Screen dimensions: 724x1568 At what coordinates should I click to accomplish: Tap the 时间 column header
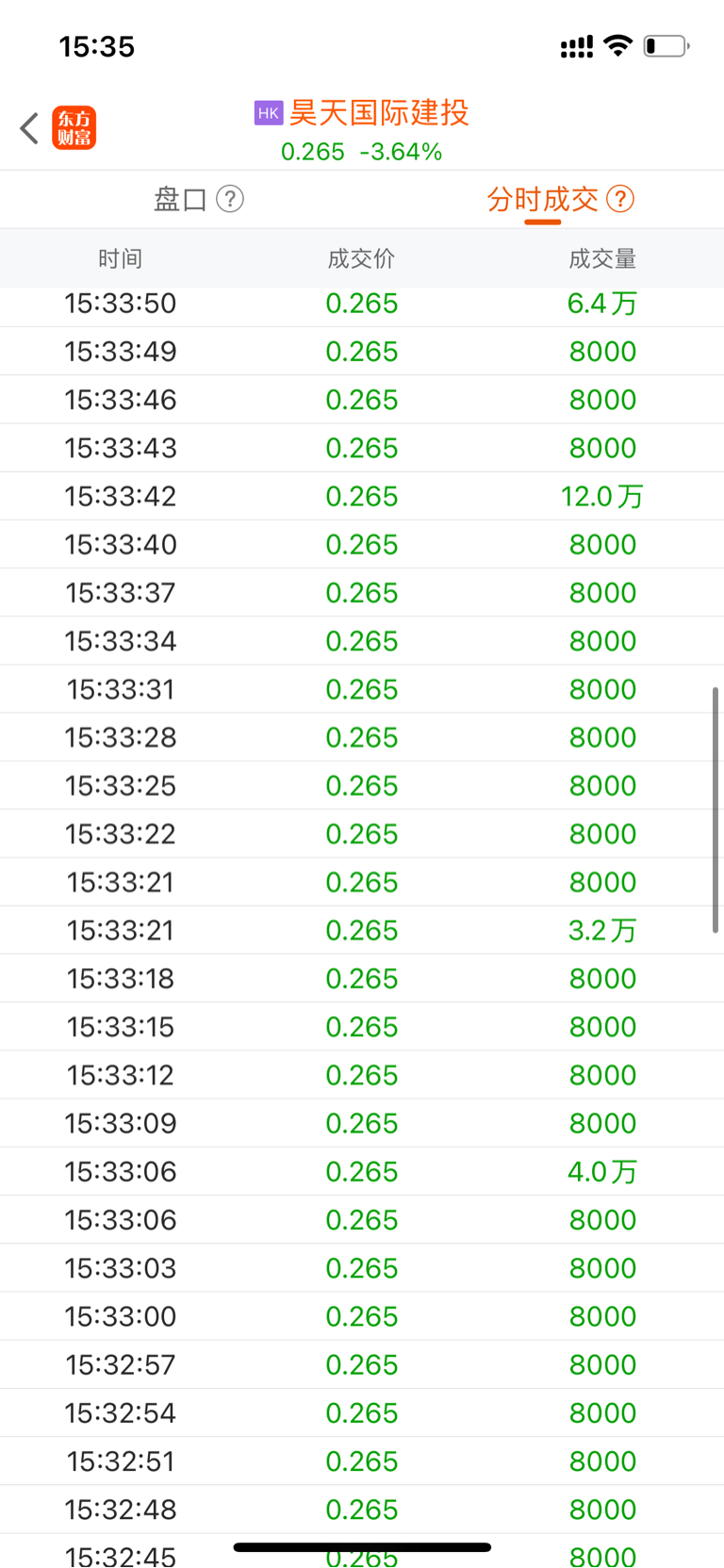pyautogui.click(x=121, y=258)
